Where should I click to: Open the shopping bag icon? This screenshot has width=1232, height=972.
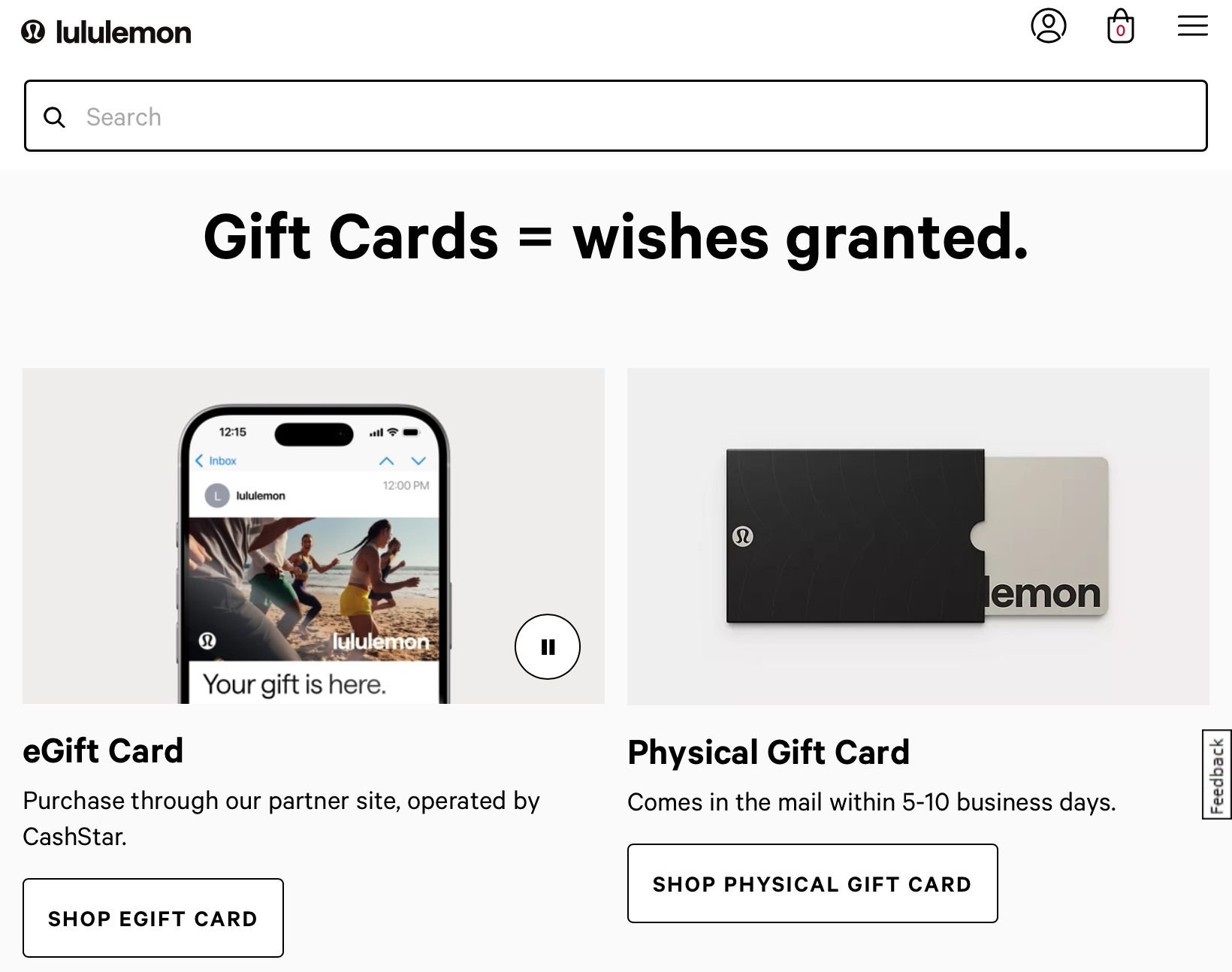tap(1121, 26)
